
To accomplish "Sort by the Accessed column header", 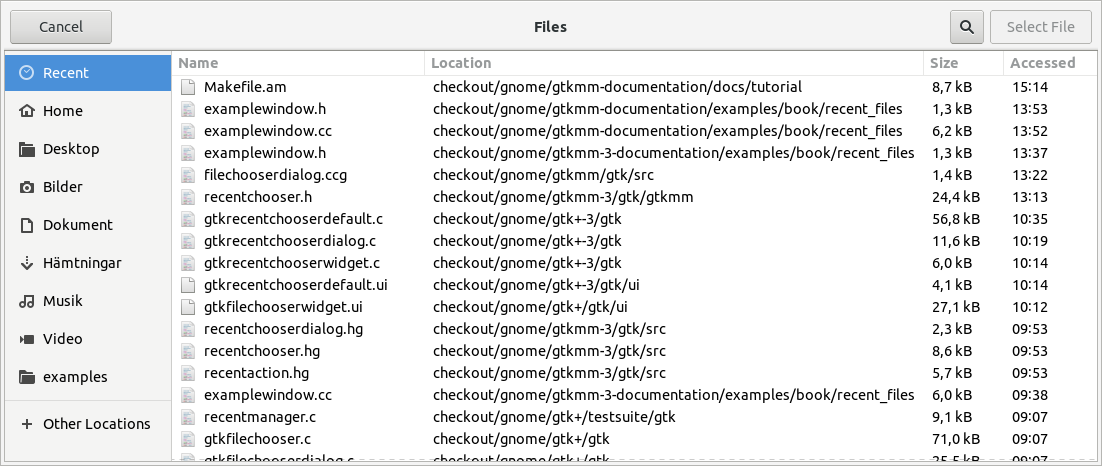I will tap(1042, 63).
